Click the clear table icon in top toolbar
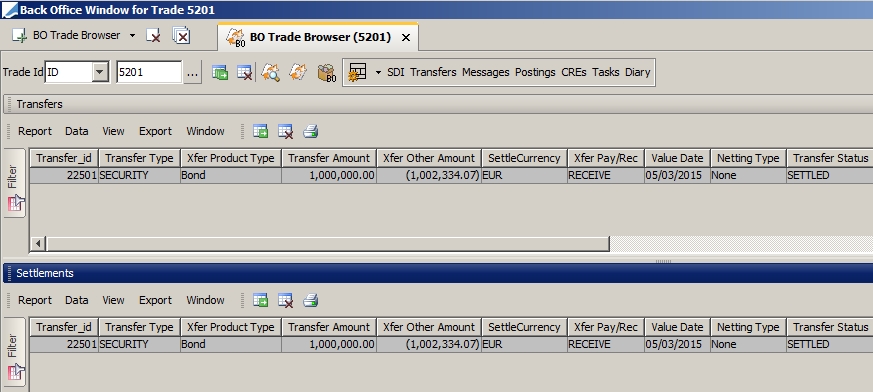Image resolution: width=873 pixels, height=392 pixels. click(x=244, y=72)
